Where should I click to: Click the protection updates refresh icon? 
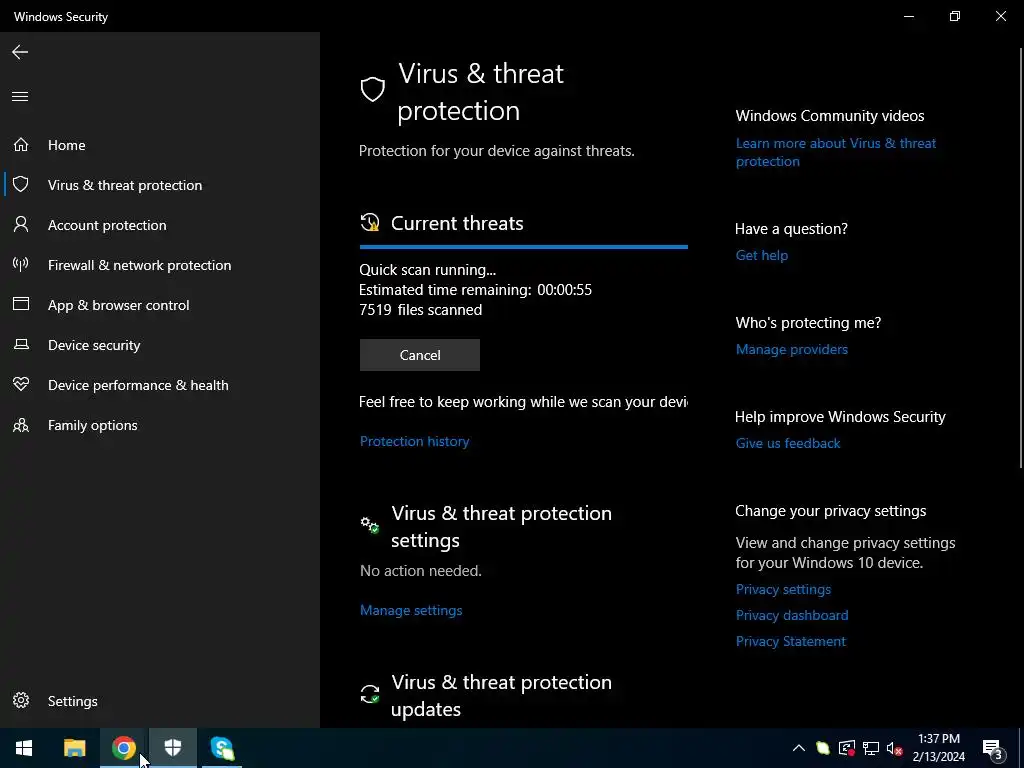point(370,694)
